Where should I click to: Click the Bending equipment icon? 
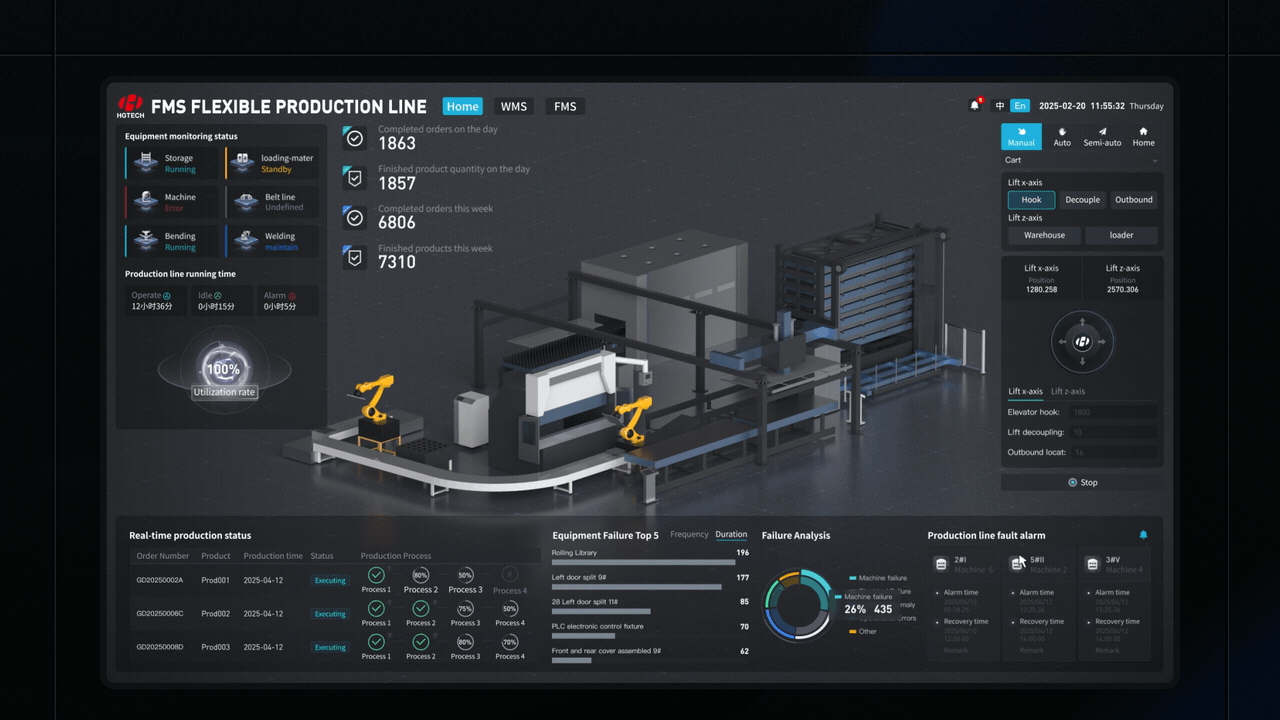coord(147,241)
